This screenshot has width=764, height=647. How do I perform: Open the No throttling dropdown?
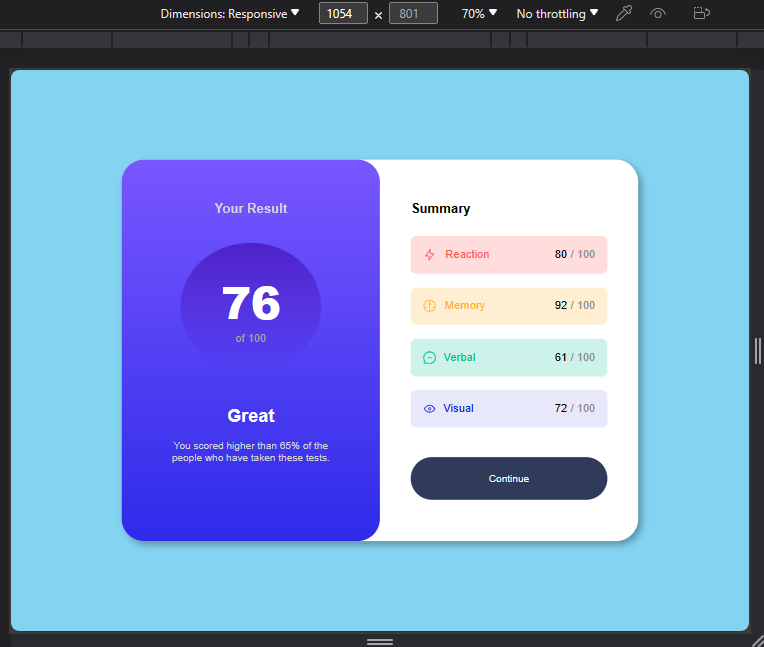pyautogui.click(x=557, y=14)
